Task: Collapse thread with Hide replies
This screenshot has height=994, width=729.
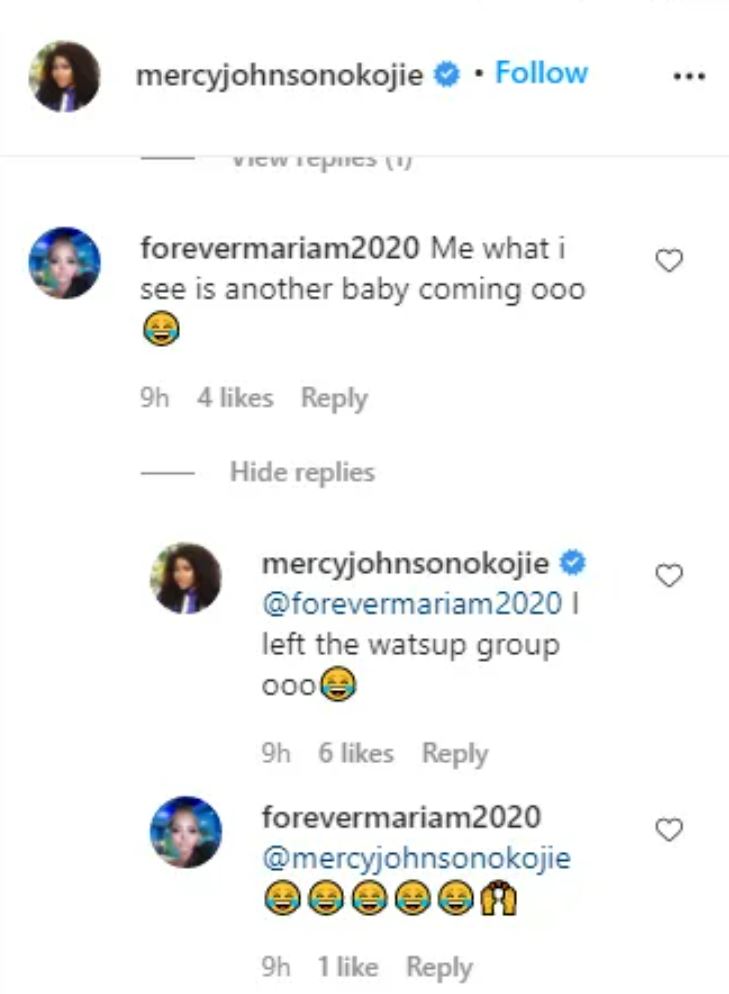Action: [302, 472]
